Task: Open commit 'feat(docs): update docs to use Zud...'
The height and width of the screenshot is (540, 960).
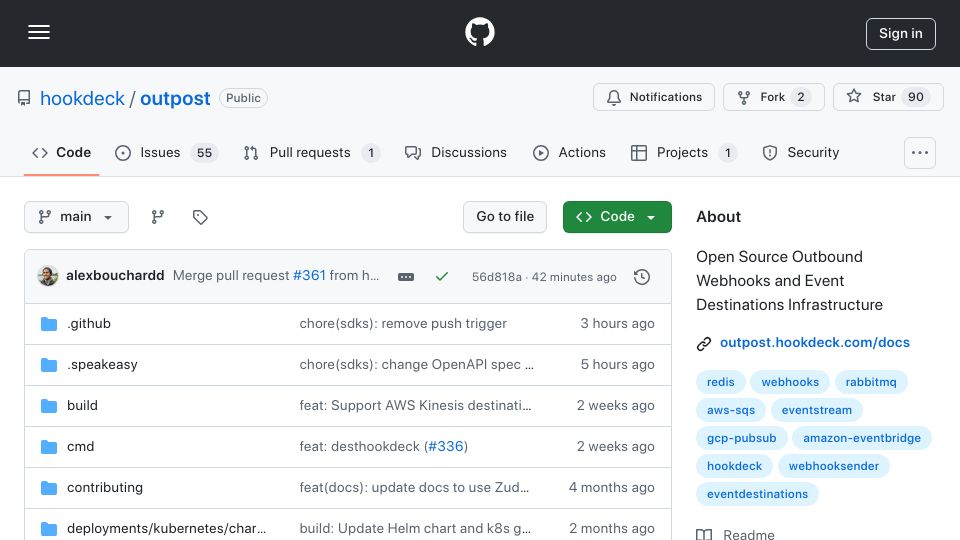Action: click(x=414, y=487)
